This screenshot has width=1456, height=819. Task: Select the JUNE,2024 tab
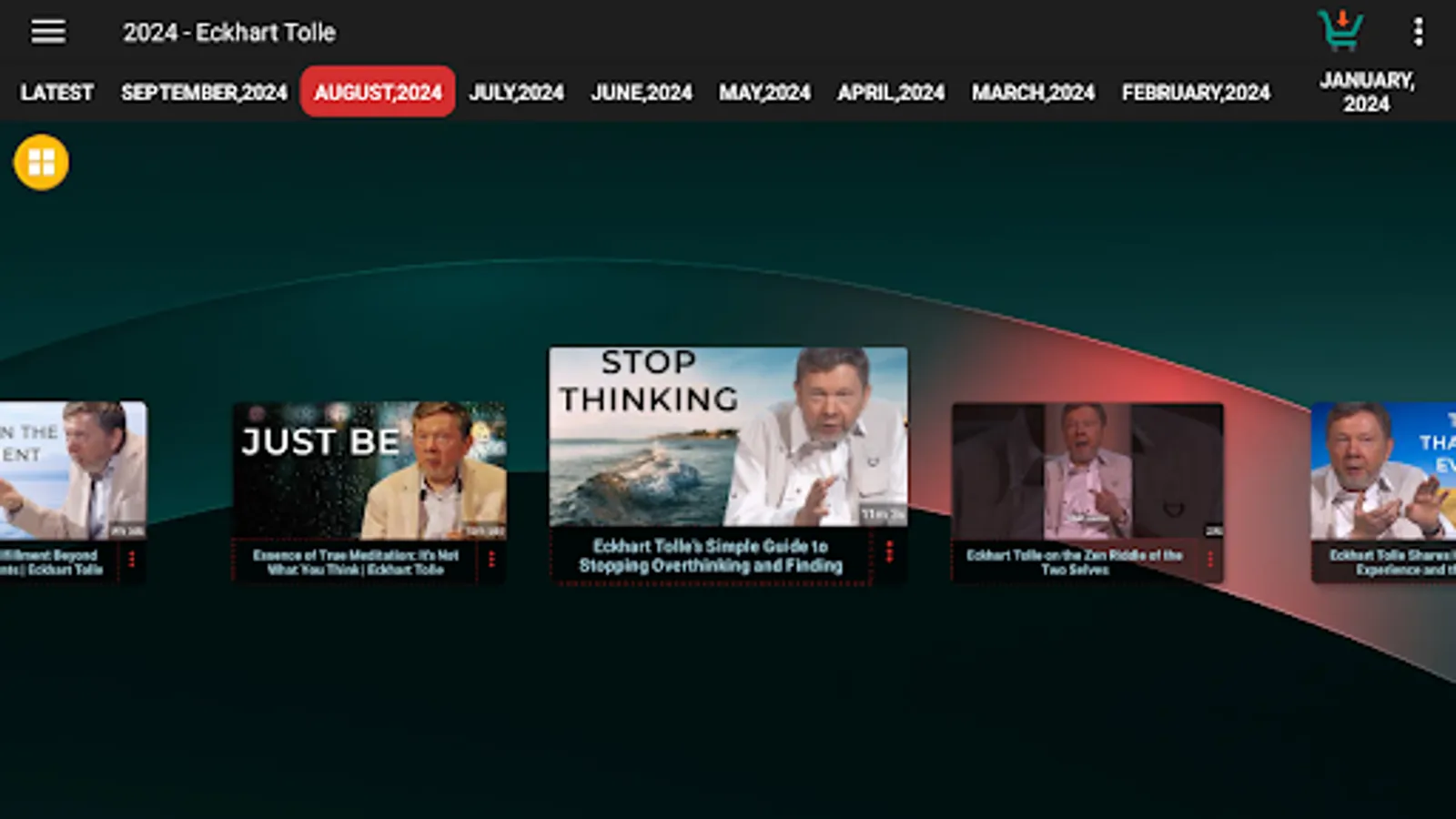pyautogui.click(x=642, y=93)
